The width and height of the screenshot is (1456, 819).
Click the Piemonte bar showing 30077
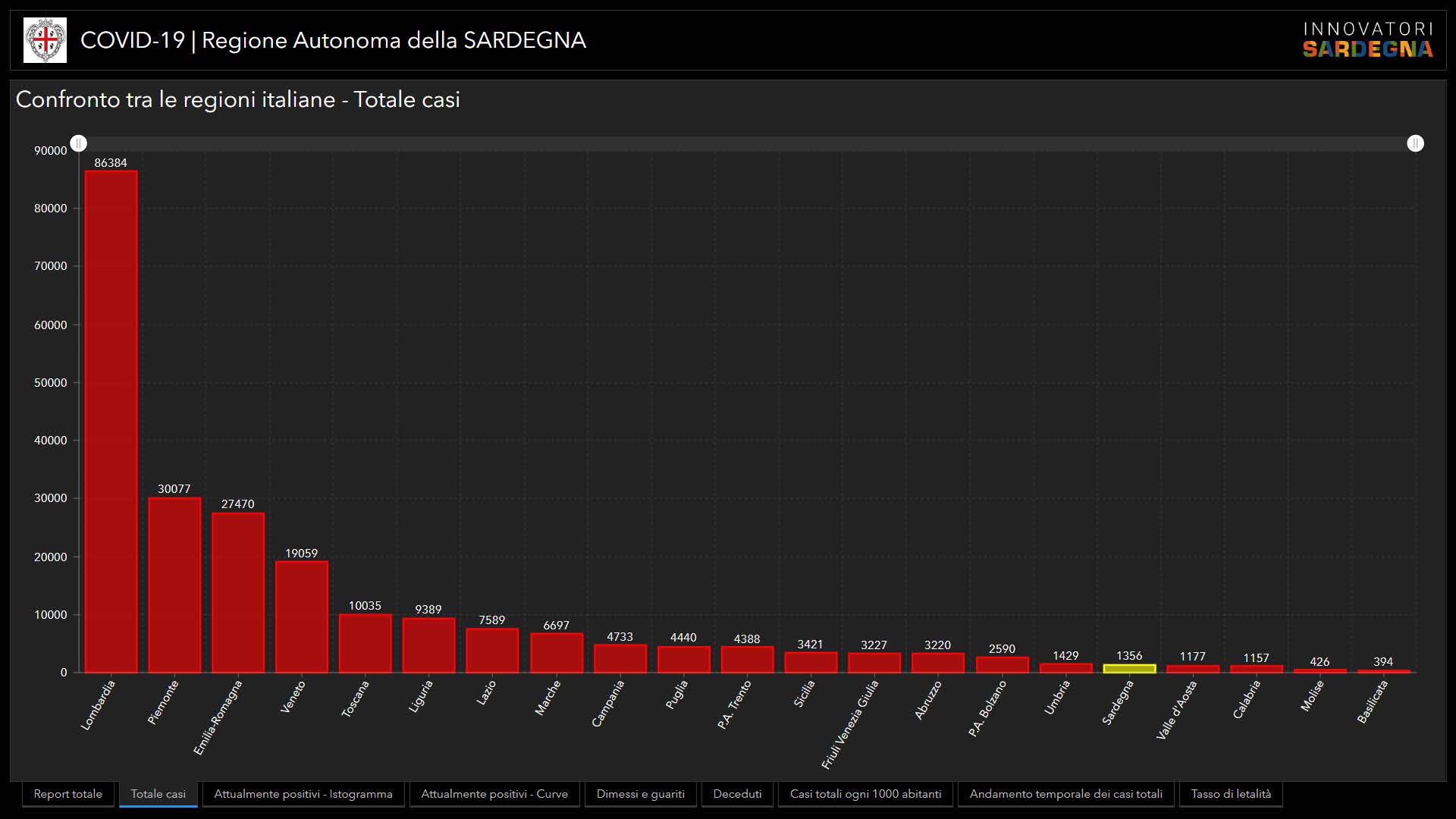coord(174,584)
